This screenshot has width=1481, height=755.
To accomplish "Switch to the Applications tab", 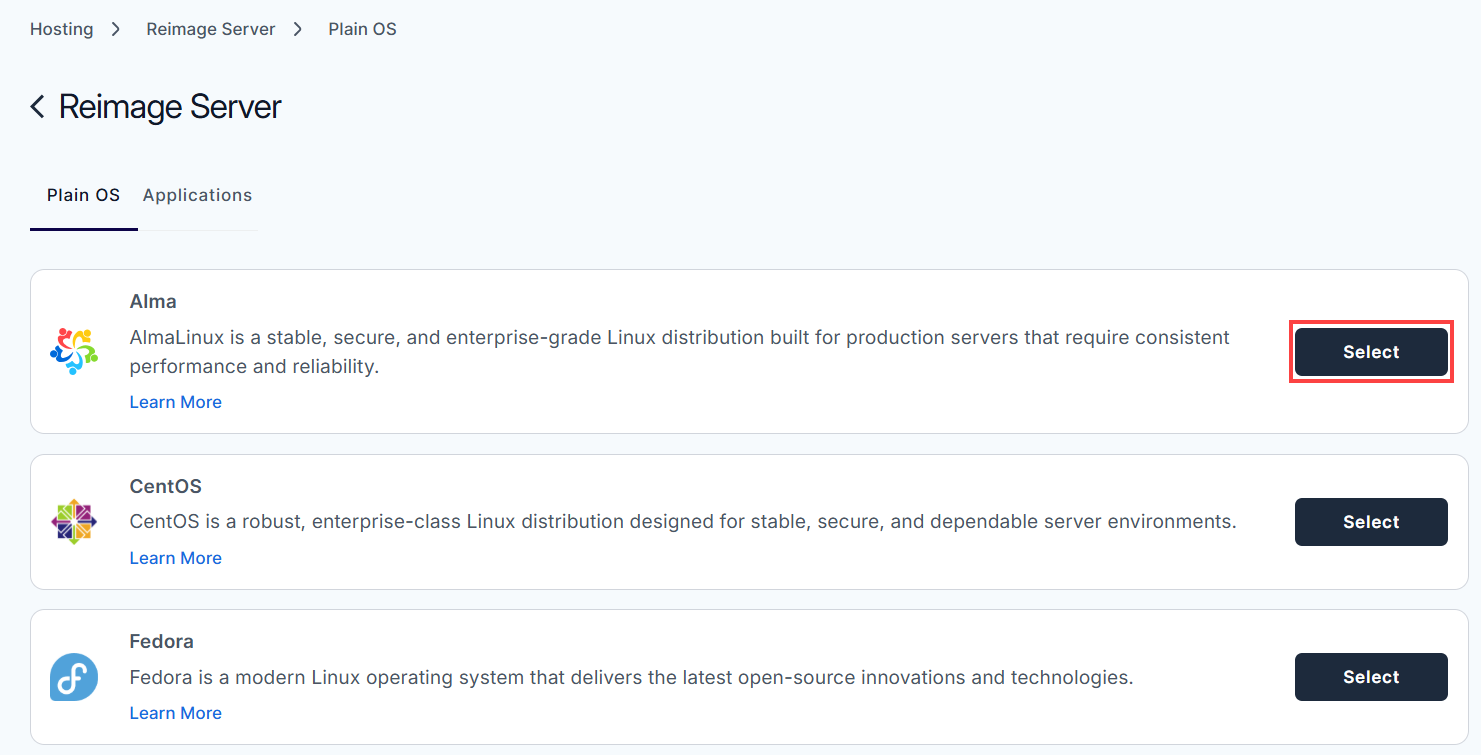I will [x=198, y=195].
